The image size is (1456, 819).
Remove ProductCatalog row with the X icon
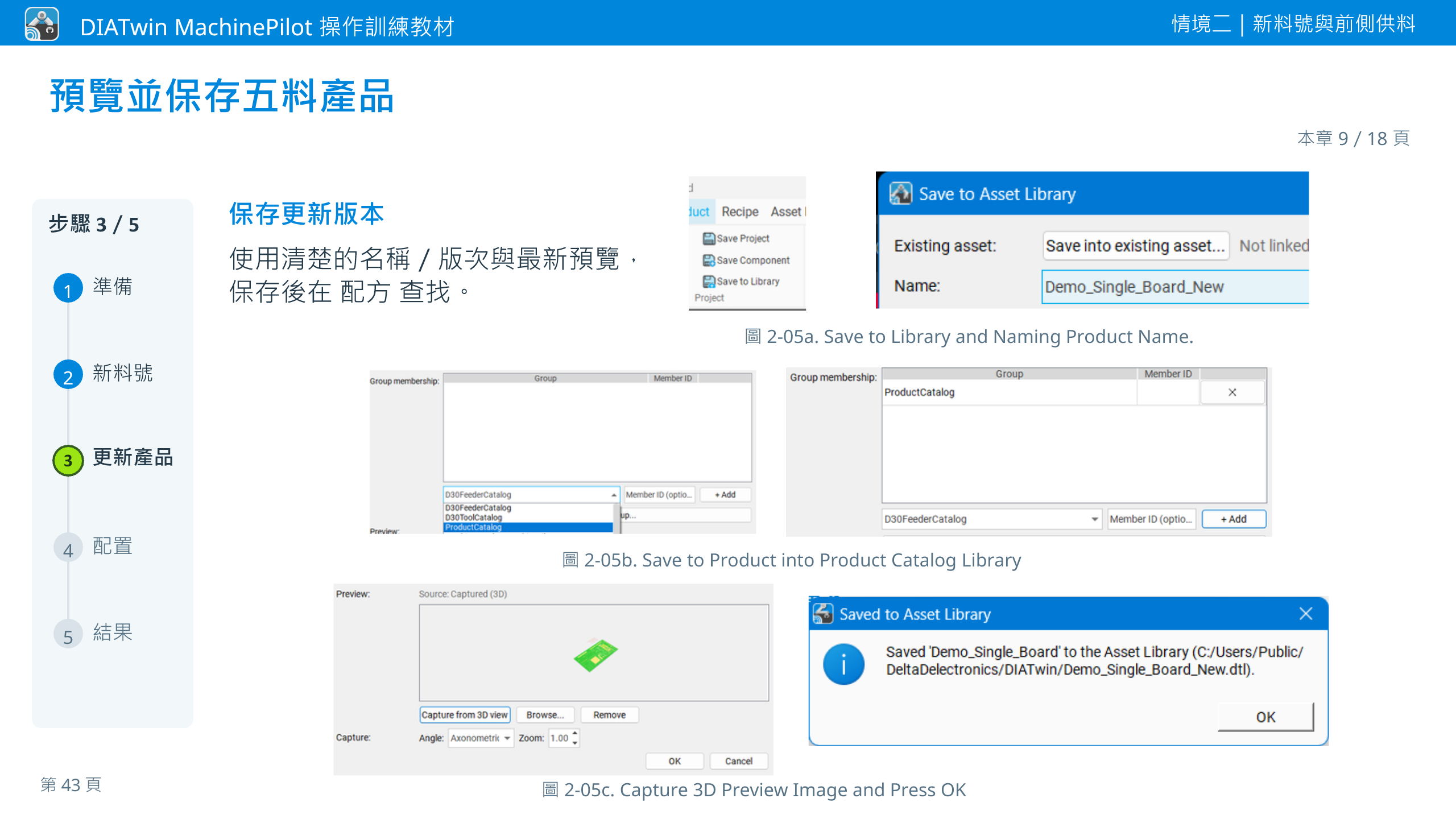(1232, 392)
